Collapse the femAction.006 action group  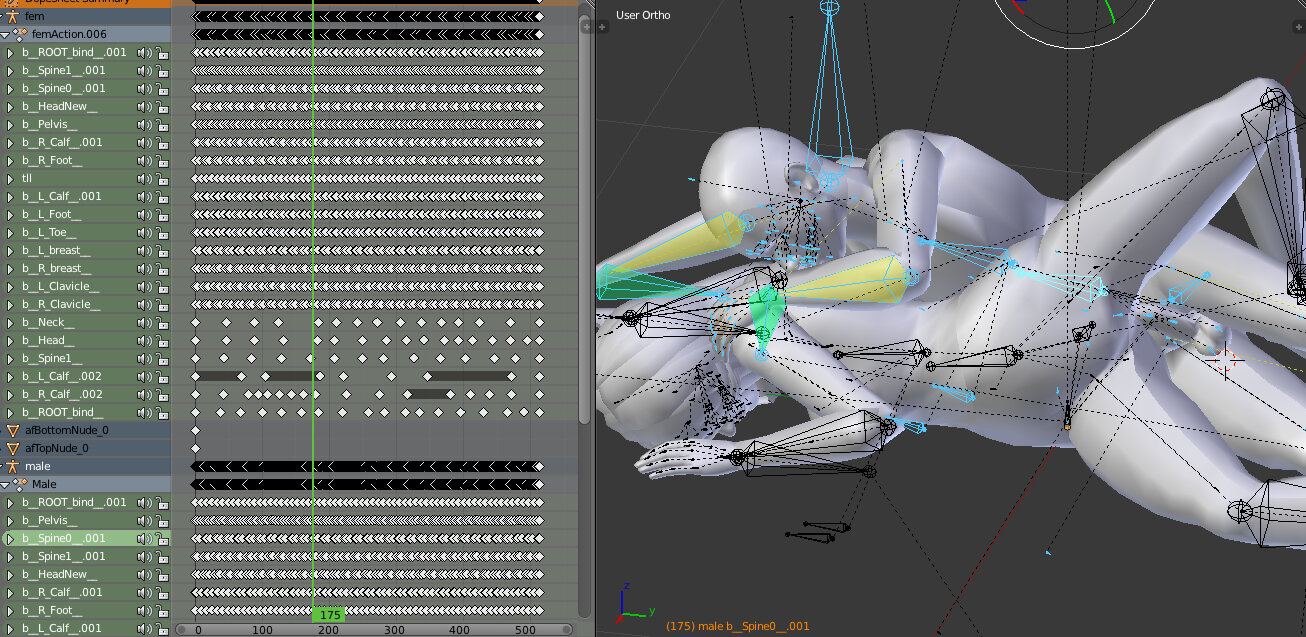tap(6, 34)
